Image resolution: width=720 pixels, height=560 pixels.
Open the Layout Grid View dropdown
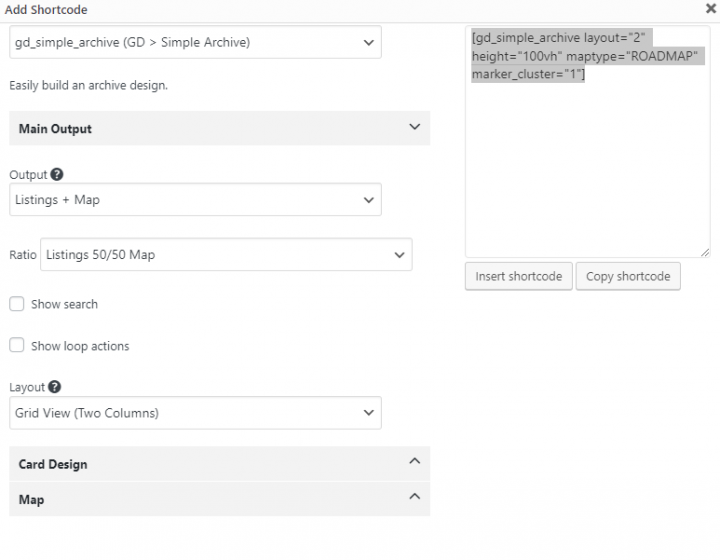tap(195, 412)
